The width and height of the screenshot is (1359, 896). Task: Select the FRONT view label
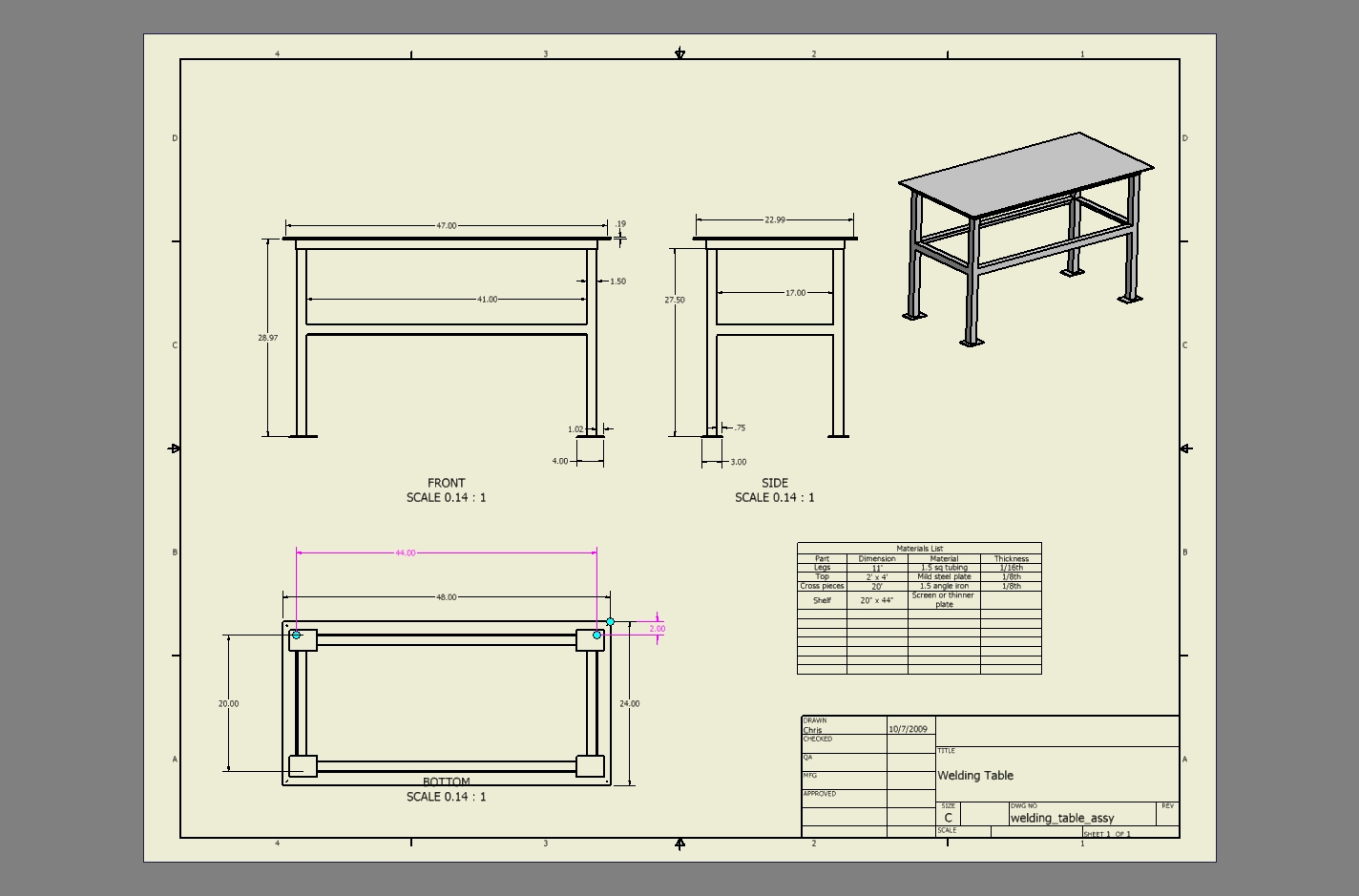446,483
